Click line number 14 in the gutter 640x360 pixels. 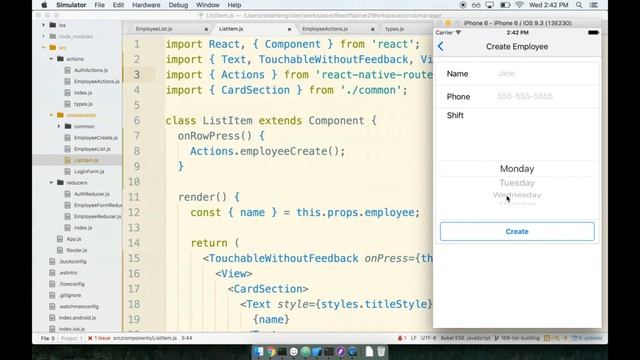point(134,243)
